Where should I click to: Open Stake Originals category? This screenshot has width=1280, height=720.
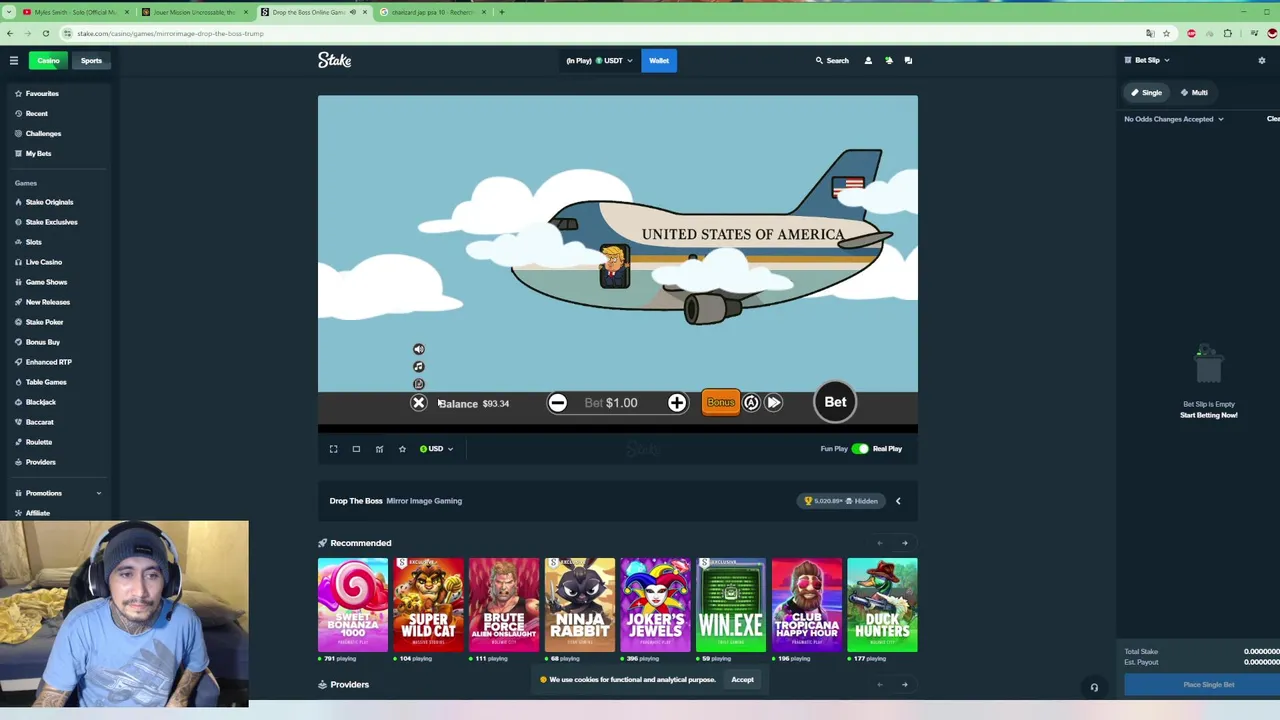[x=49, y=202]
